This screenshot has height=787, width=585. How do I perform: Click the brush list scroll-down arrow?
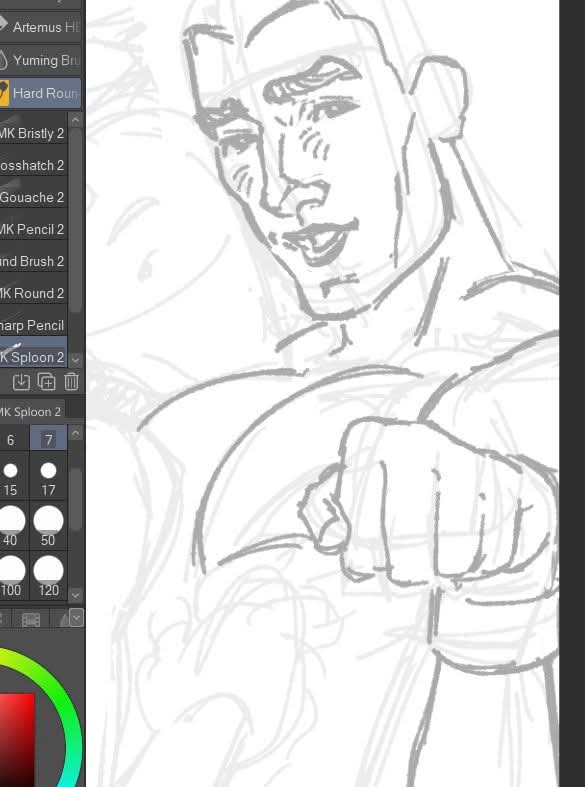pyautogui.click(x=75, y=359)
